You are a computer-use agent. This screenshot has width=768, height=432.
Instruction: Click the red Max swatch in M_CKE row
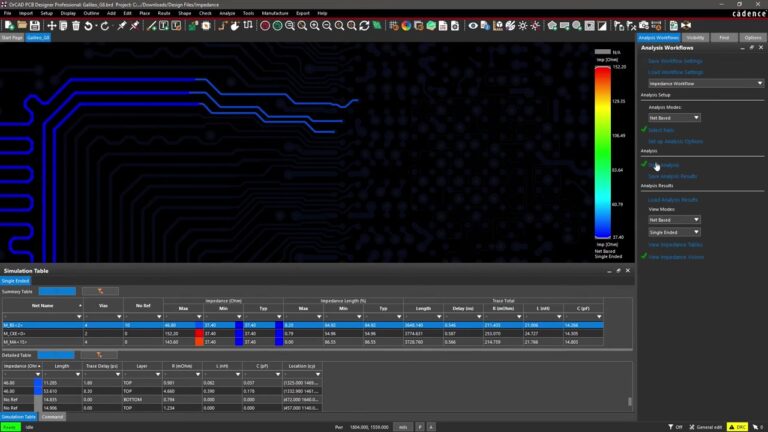point(199,334)
